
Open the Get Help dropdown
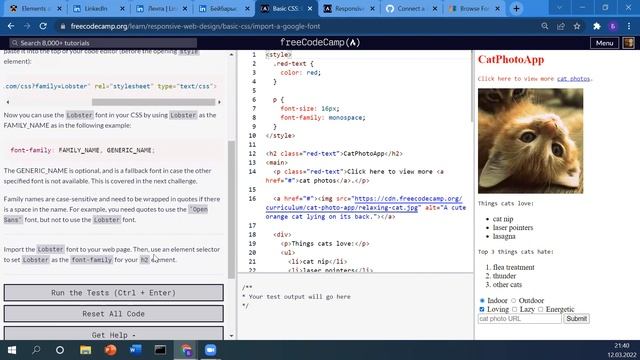pos(113,334)
